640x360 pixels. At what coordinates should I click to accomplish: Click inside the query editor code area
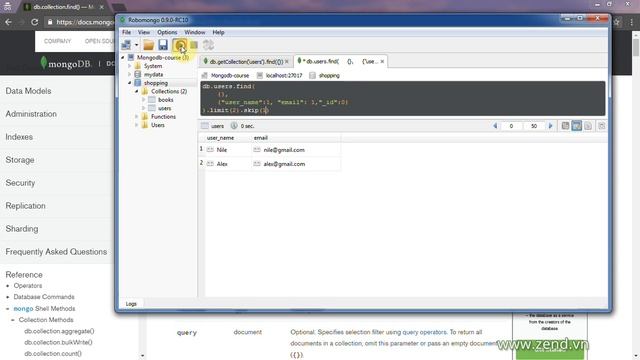tap(402, 98)
